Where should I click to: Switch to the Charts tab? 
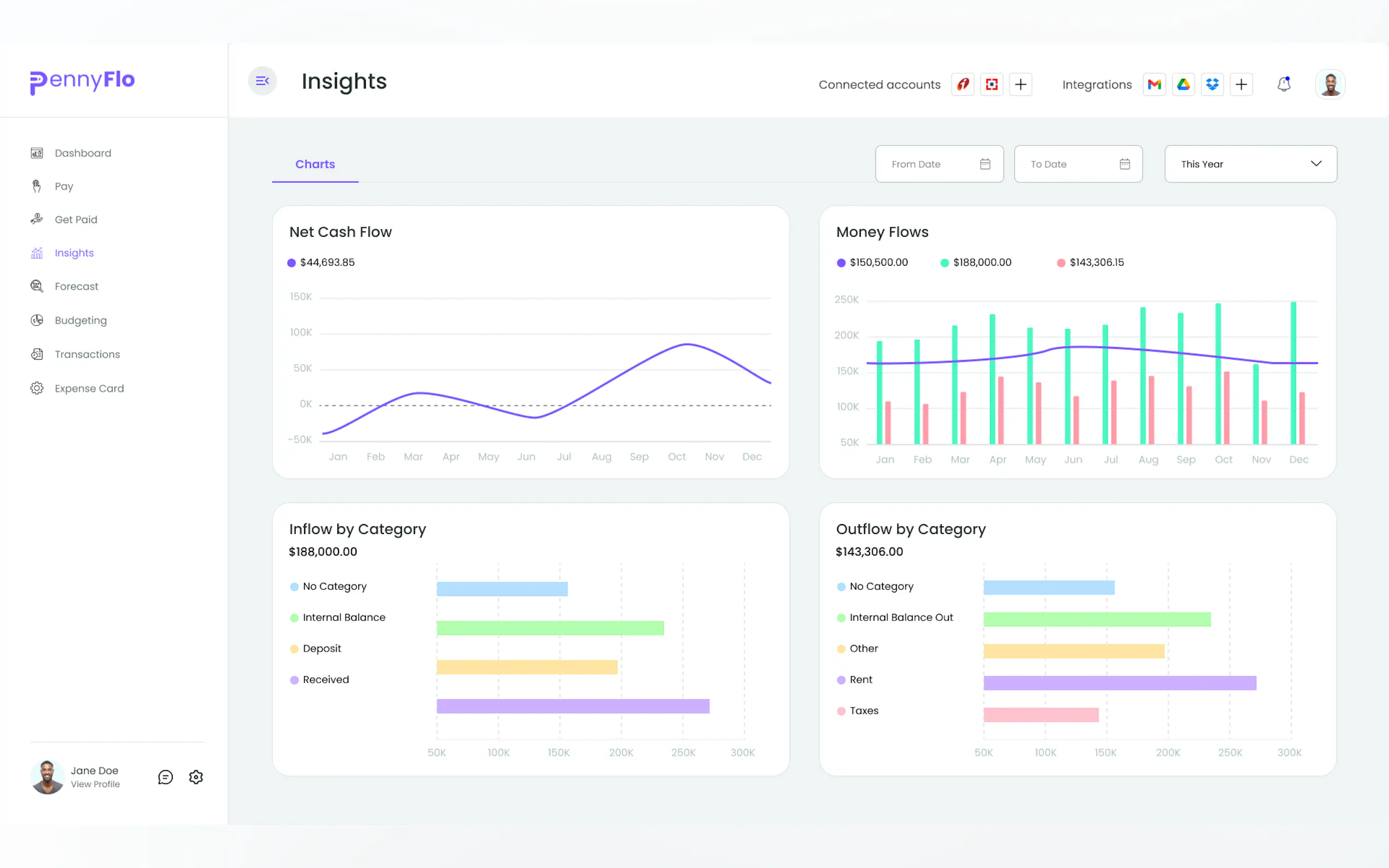[x=314, y=164]
